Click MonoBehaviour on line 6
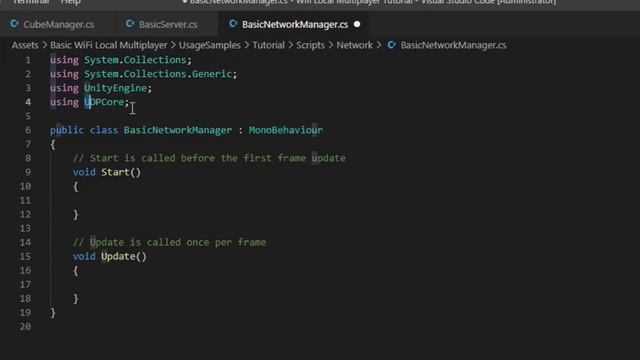The width and height of the screenshot is (640, 360). [x=286, y=130]
